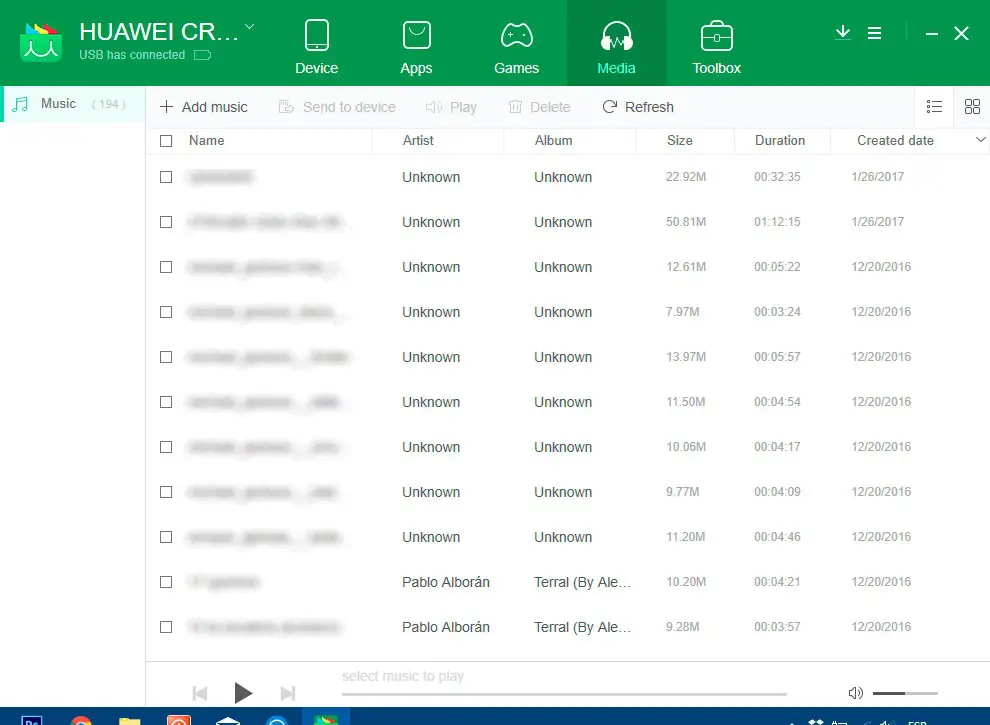Click the Delete toolbar button
This screenshot has height=725, width=990.
click(x=539, y=107)
